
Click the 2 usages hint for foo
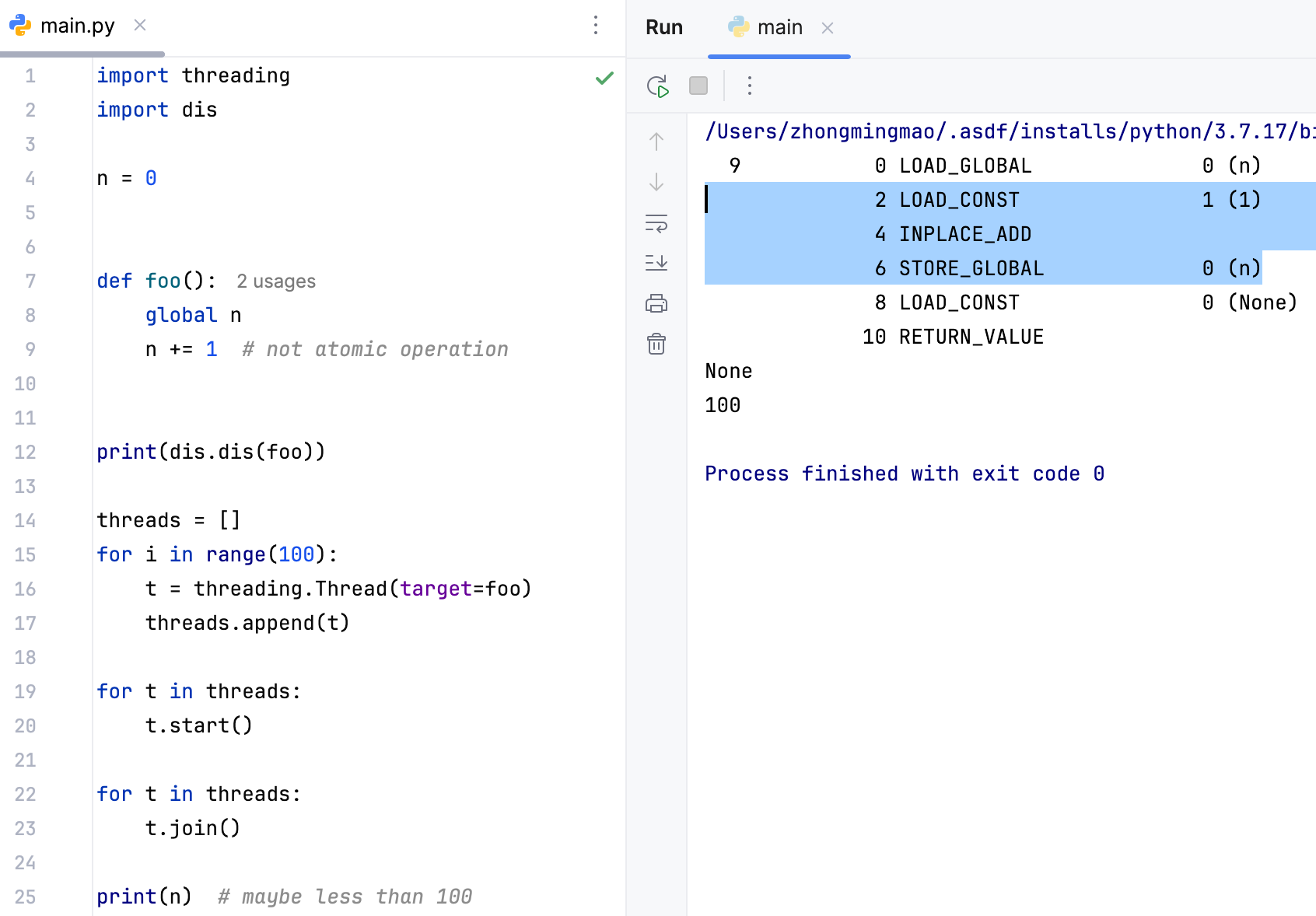(276, 281)
